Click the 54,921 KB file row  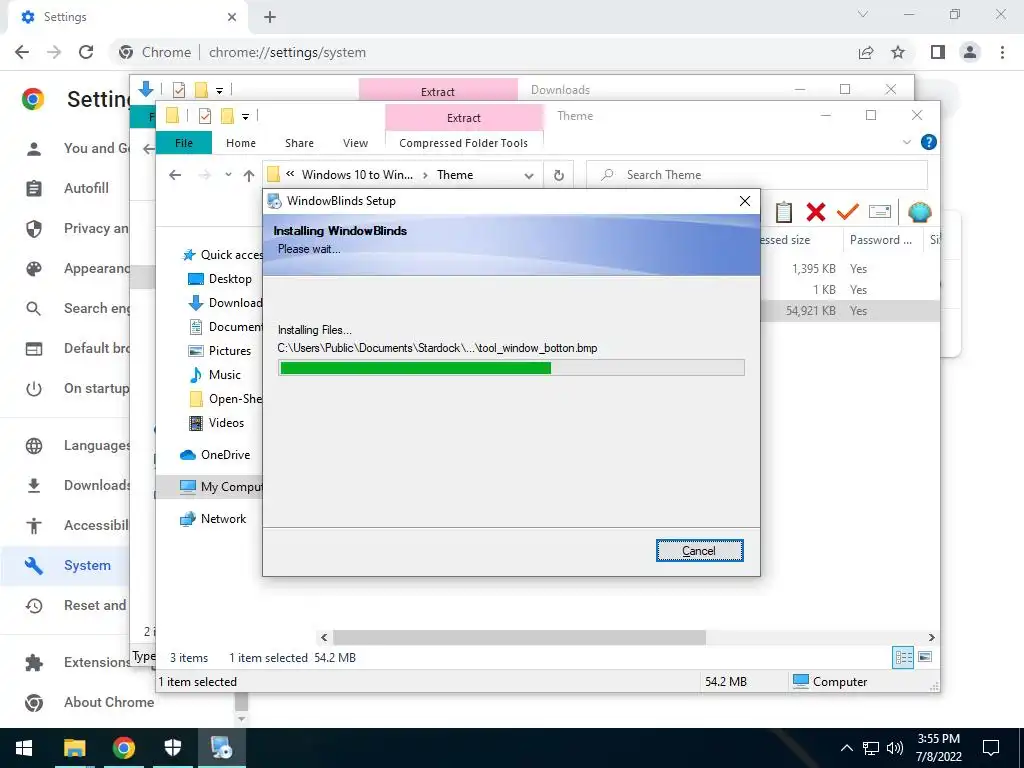pos(850,311)
